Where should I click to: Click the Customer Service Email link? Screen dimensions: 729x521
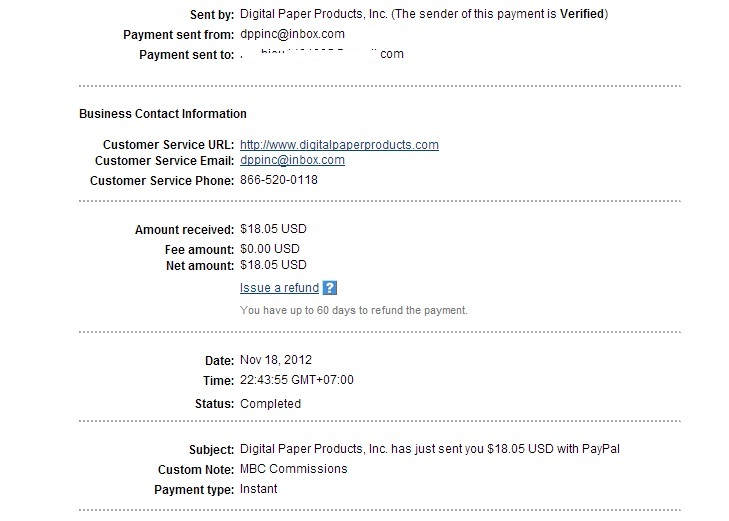292,160
